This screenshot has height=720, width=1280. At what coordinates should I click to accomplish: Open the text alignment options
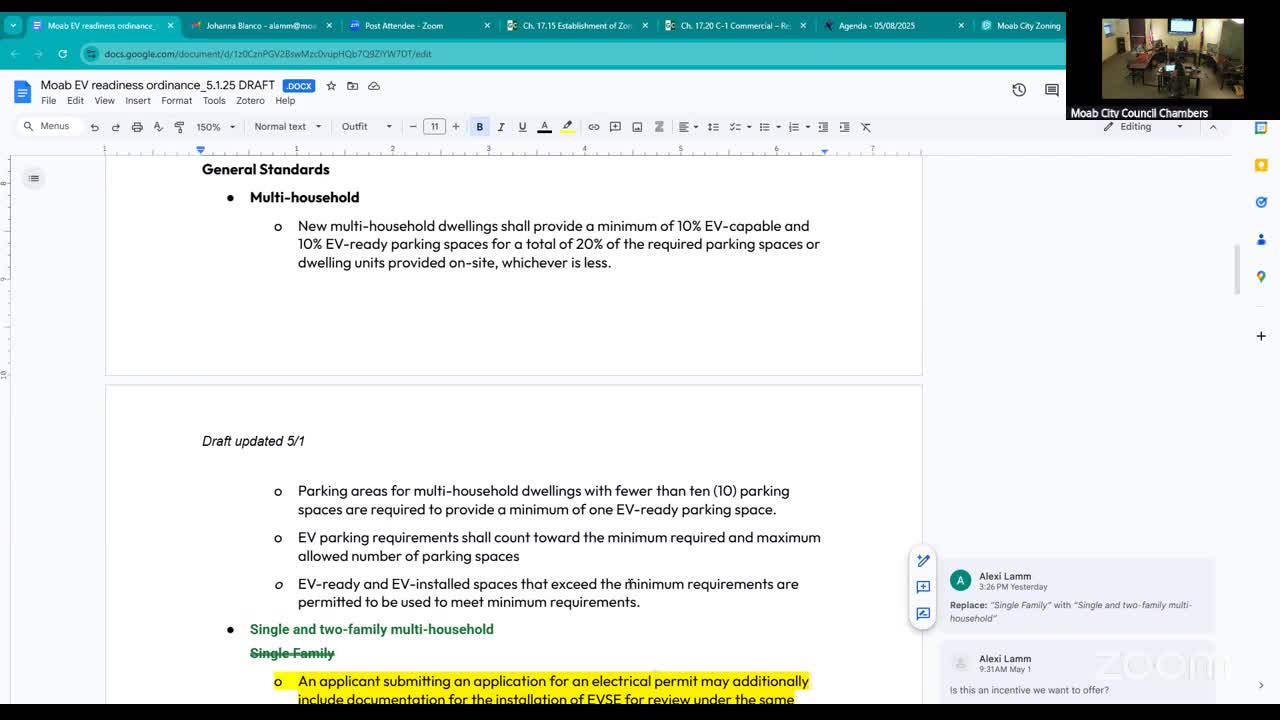pos(688,127)
